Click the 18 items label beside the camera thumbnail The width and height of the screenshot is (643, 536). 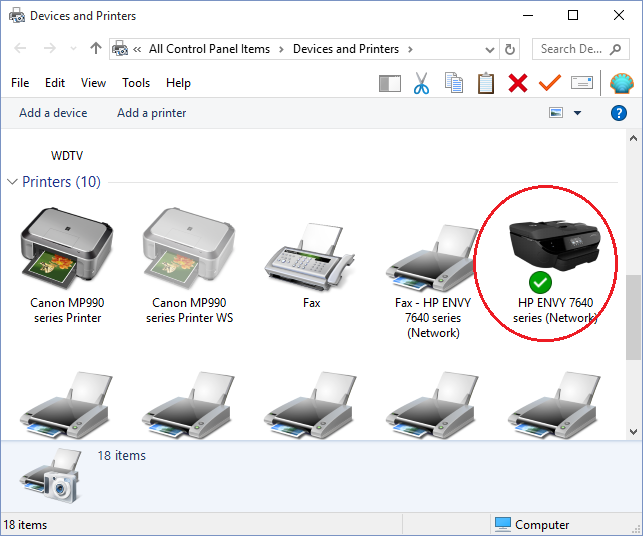[122, 456]
